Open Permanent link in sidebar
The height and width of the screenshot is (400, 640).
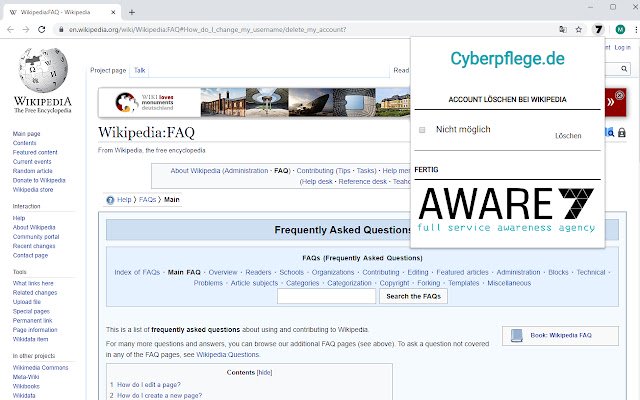[x=33, y=320]
